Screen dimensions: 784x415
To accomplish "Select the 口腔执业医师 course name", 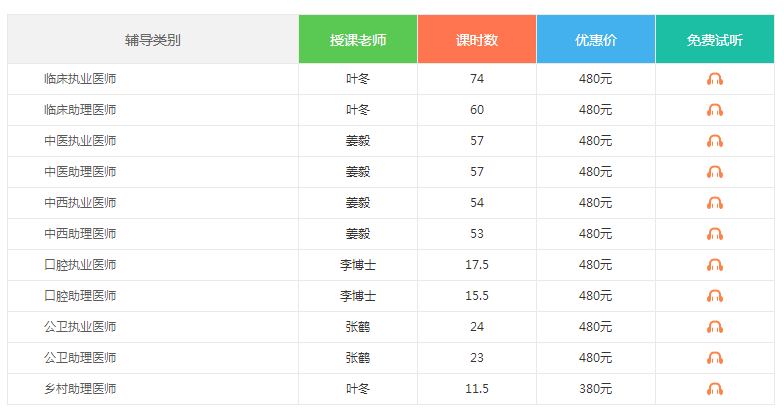I will pos(80,265).
